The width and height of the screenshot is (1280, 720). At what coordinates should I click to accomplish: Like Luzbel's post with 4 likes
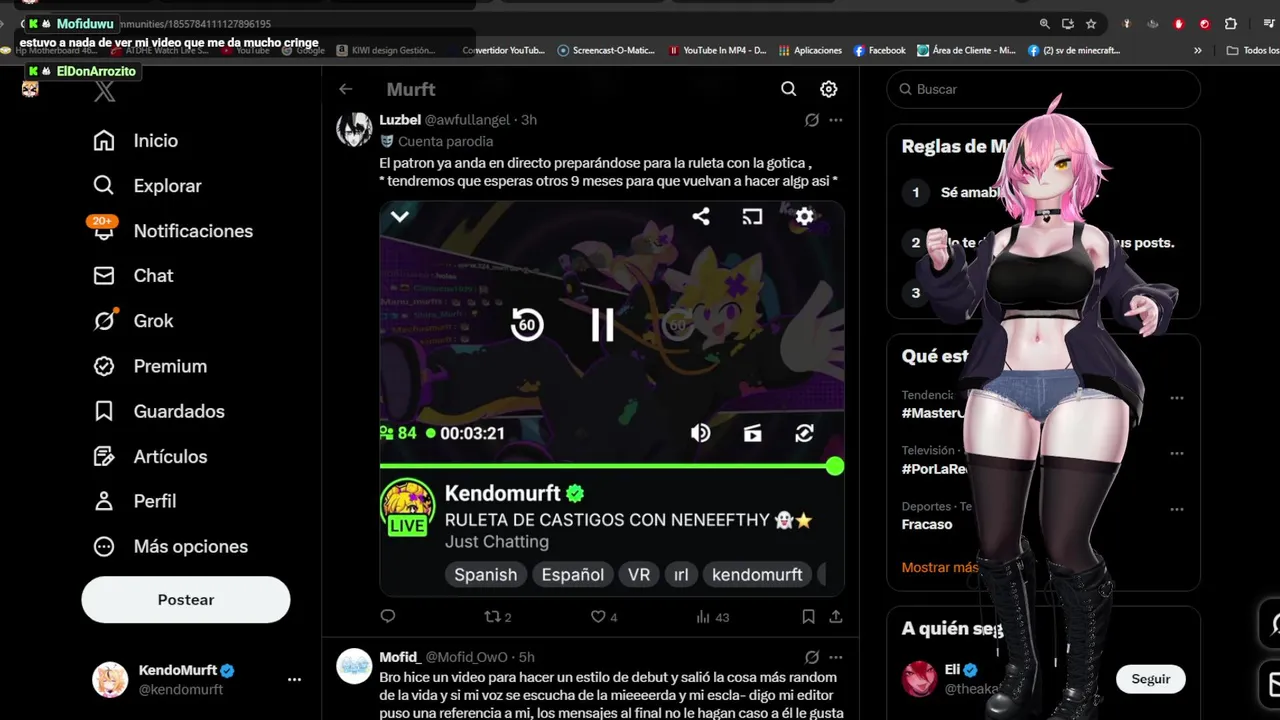pyautogui.click(x=603, y=617)
